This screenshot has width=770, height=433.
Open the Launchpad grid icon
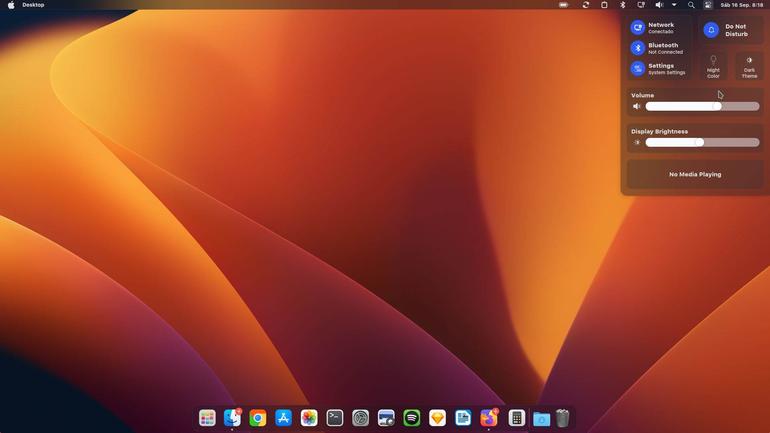[207, 418]
